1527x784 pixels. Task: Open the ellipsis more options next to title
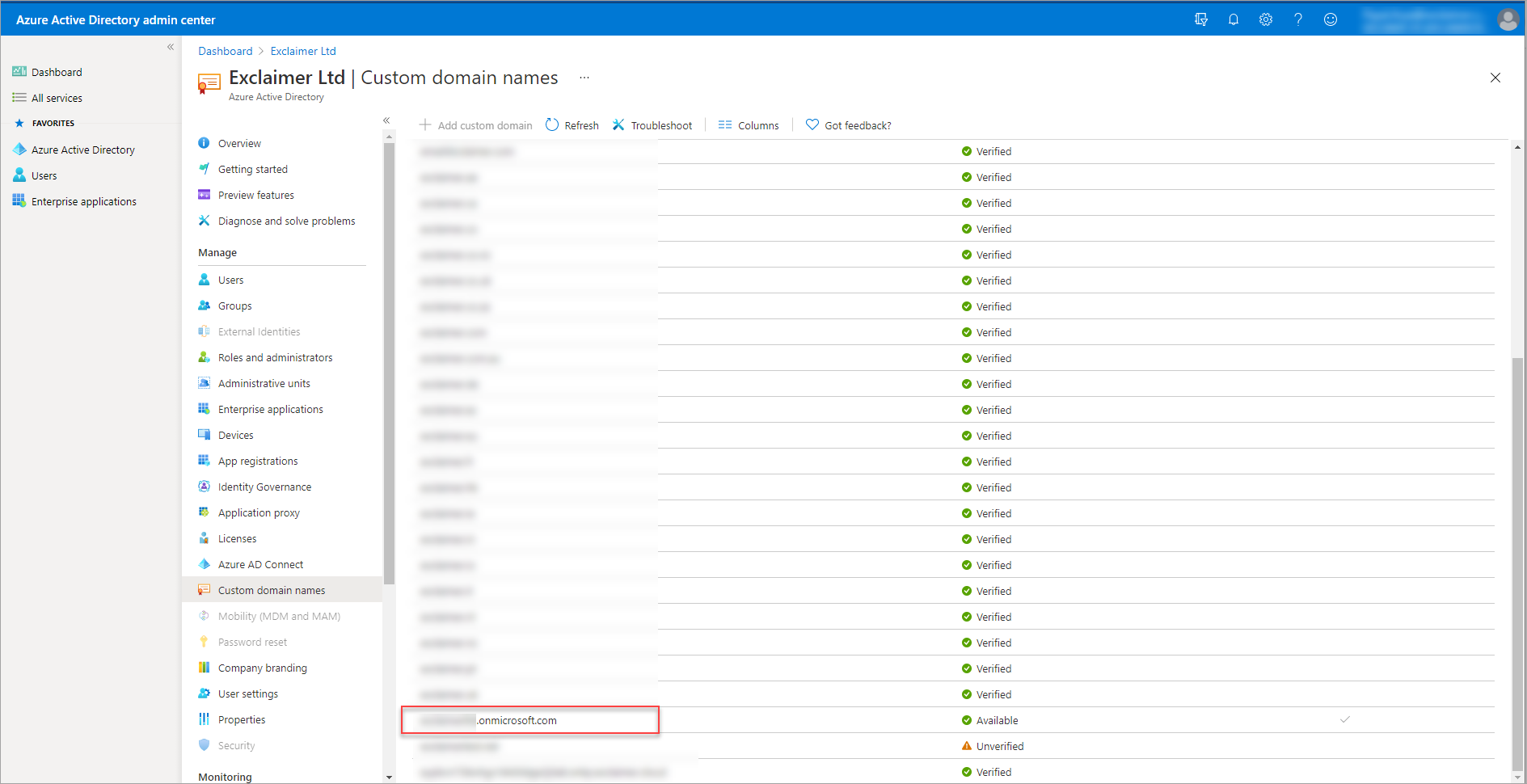pyautogui.click(x=584, y=78)
